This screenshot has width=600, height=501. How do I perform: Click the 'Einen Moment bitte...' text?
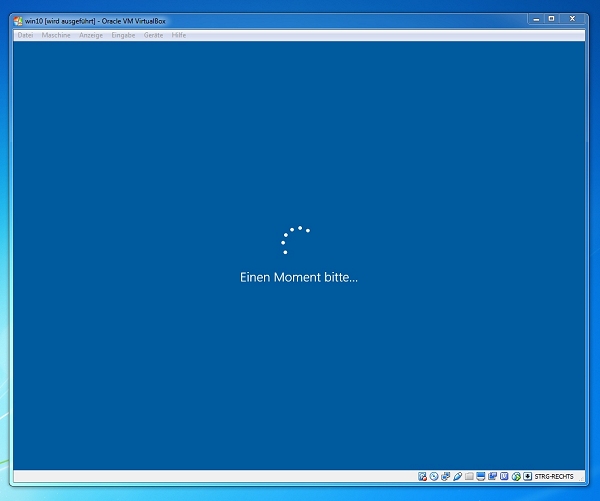(x=299, y=277)
